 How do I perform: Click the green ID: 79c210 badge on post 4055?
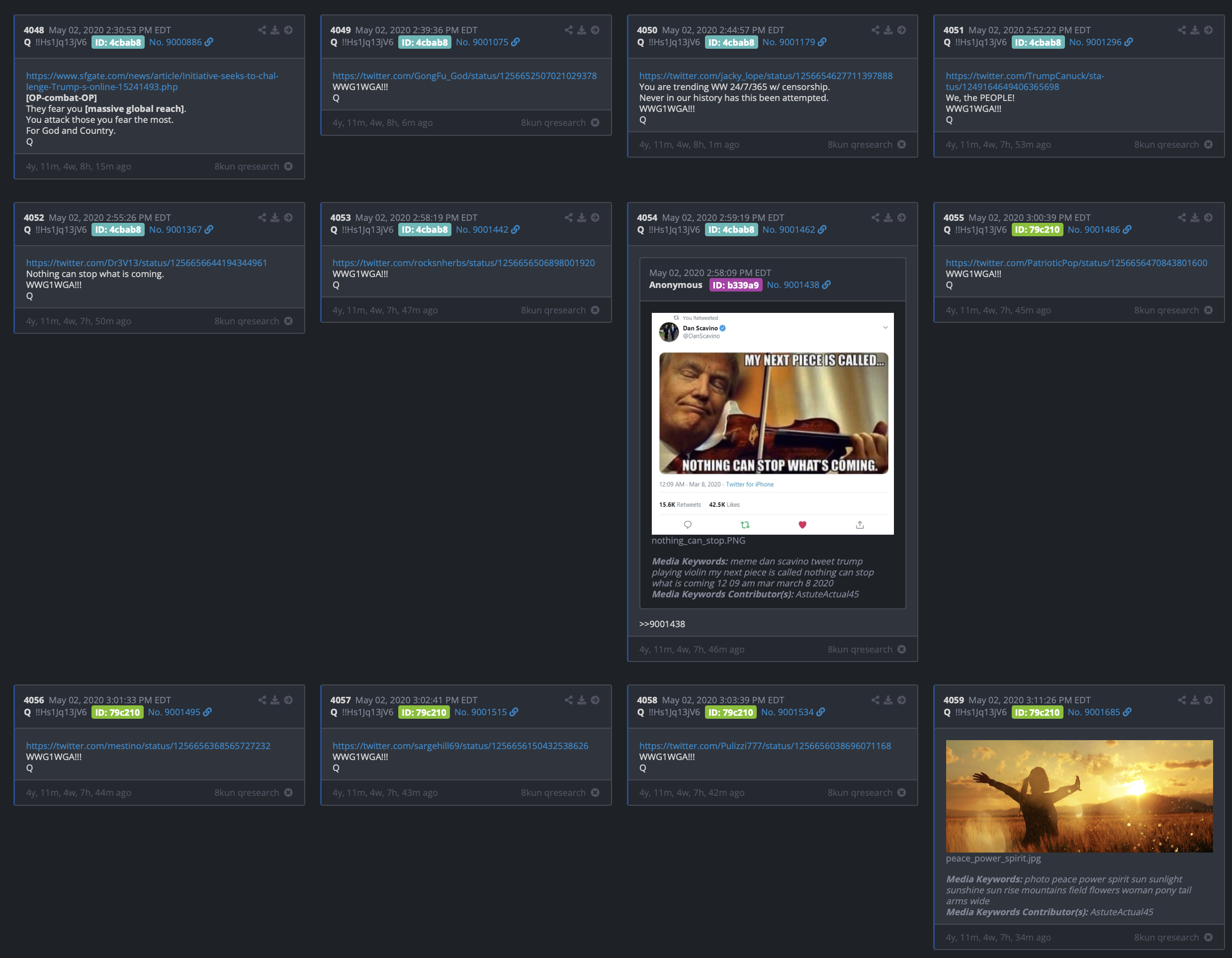(x=1038, y=230)
